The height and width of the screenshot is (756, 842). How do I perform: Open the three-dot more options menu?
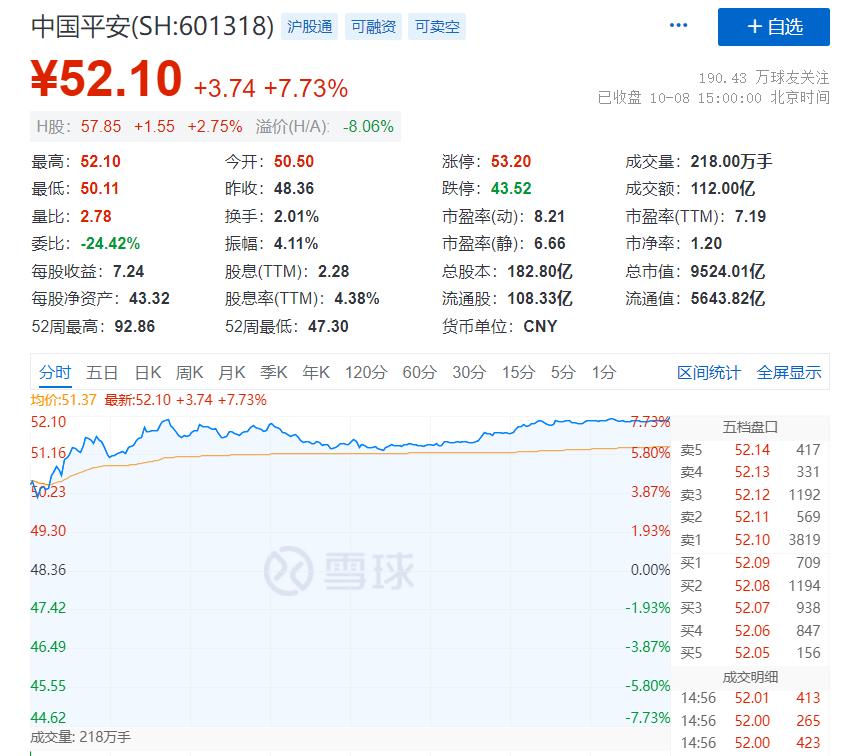[678, 25]
